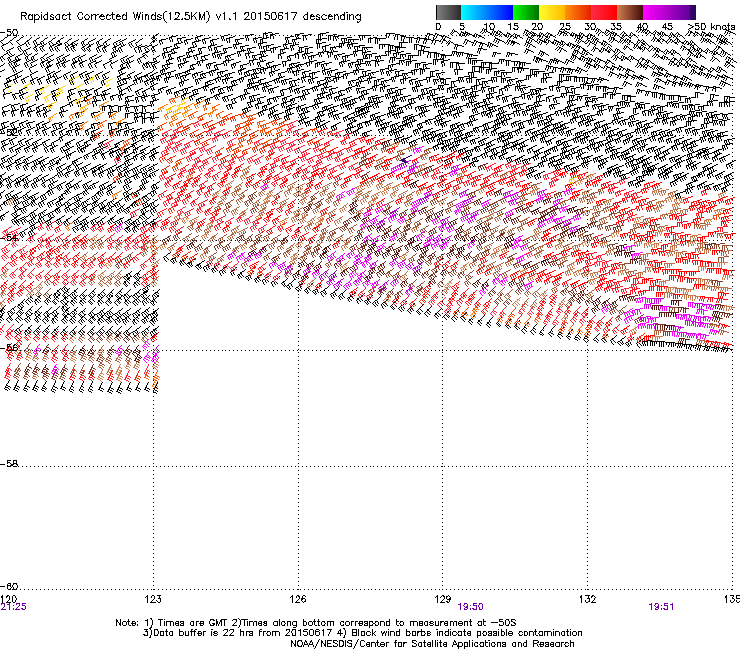Click the red 30-35 knots legend swatch
The image size is (740, 650).
[x=604, y=12]
